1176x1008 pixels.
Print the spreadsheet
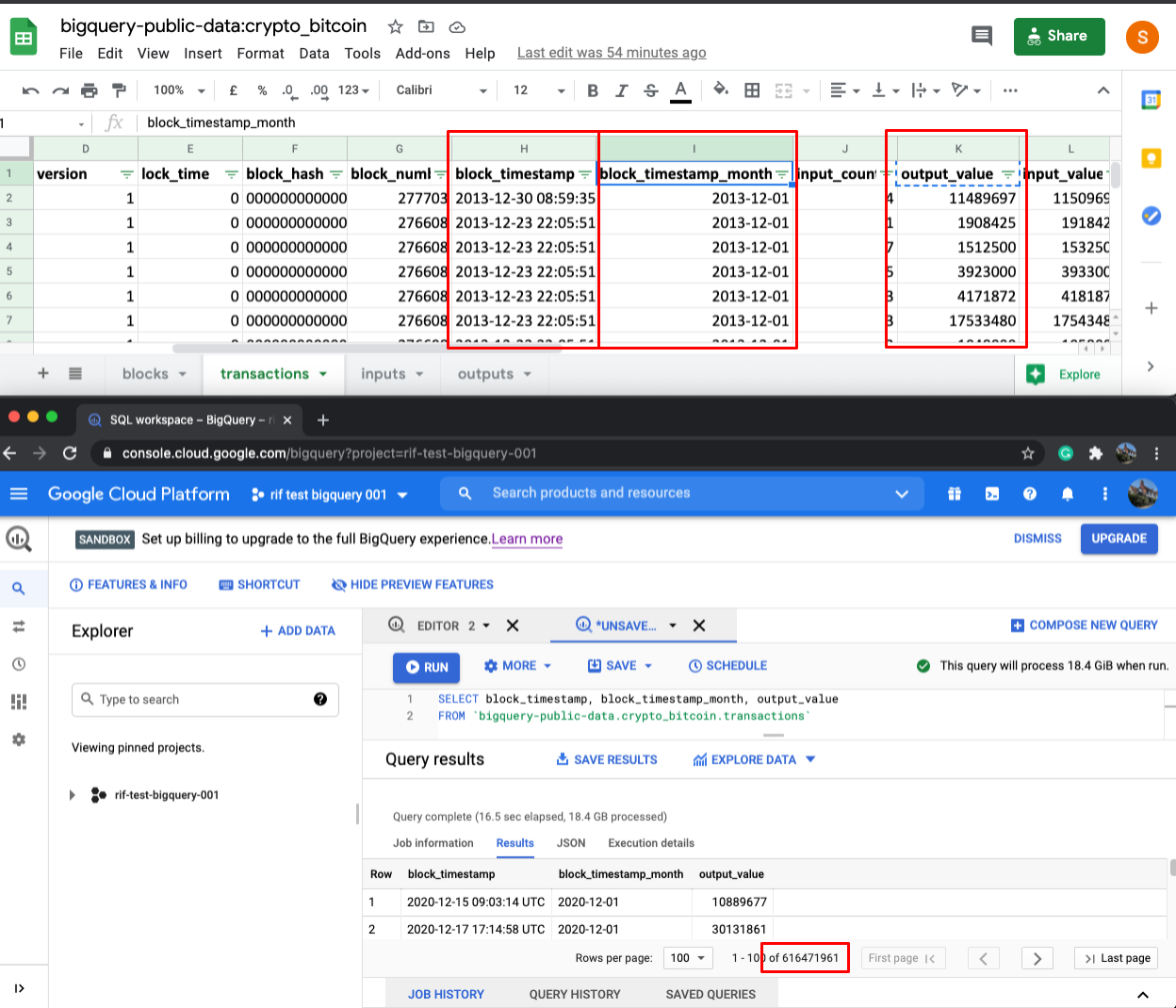[x=90, y=90]
